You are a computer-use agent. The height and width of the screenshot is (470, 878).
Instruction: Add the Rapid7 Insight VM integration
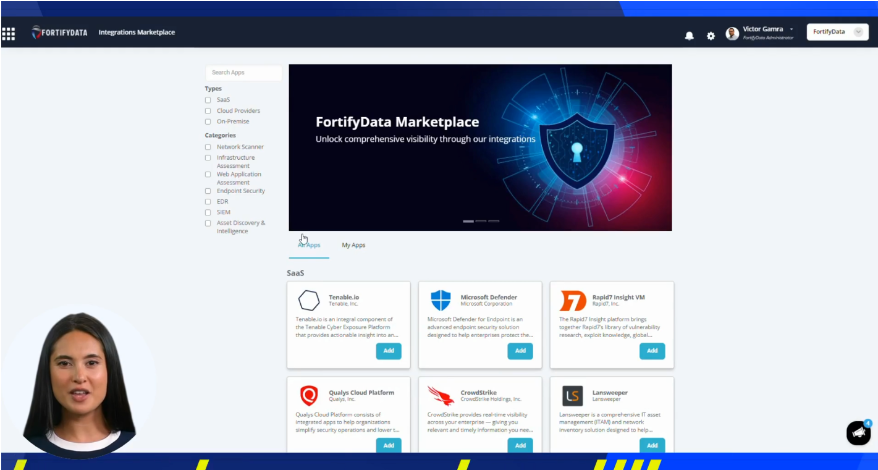tap(652, 351)
